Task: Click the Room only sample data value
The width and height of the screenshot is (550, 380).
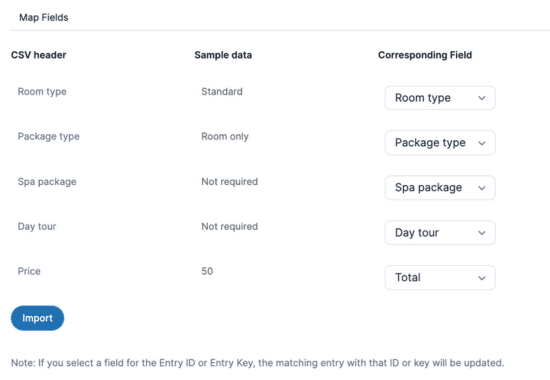Action: (225, 136)
